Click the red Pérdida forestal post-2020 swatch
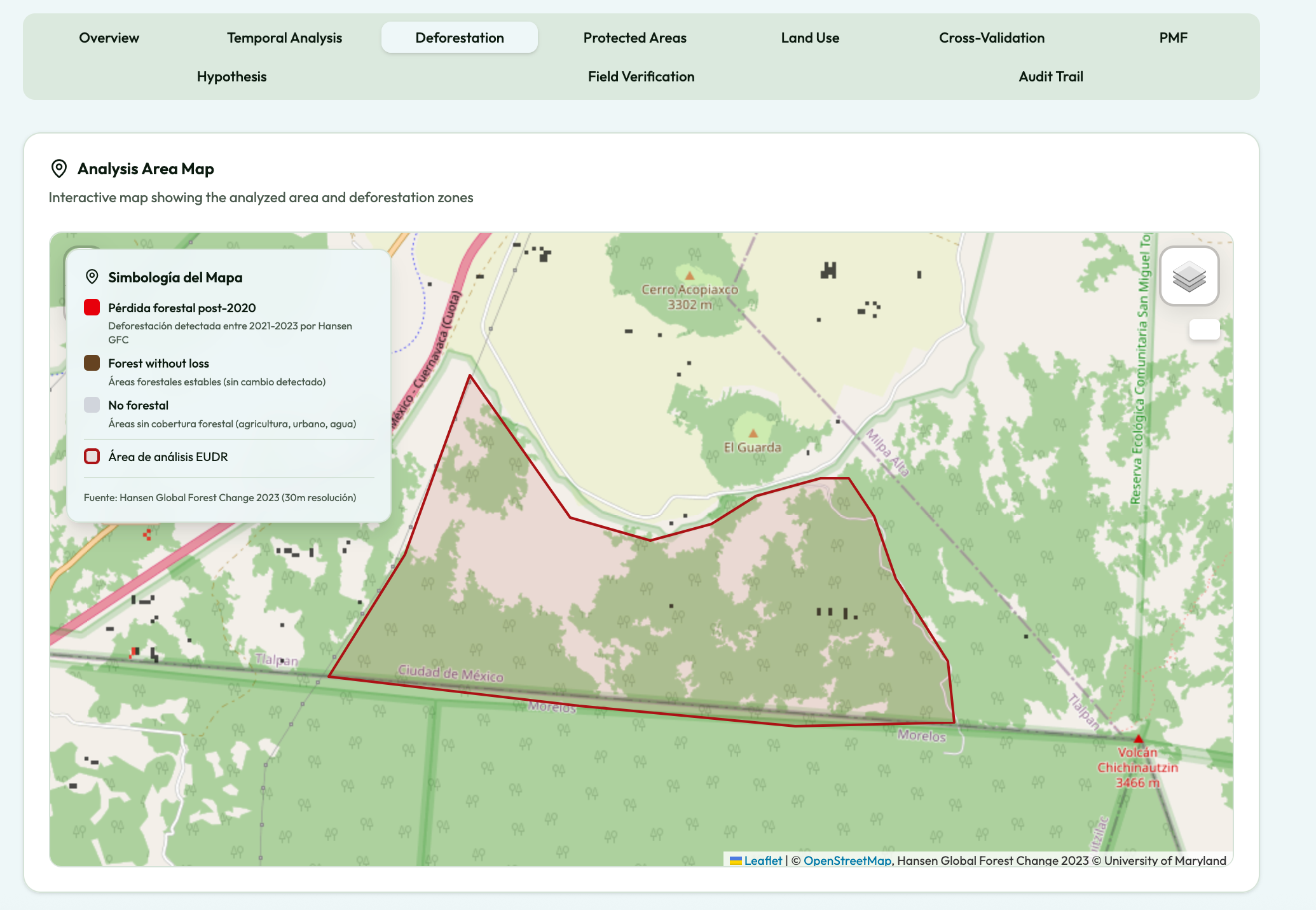The width and height of the screenshot is (1316, 910). coord(92,308)
